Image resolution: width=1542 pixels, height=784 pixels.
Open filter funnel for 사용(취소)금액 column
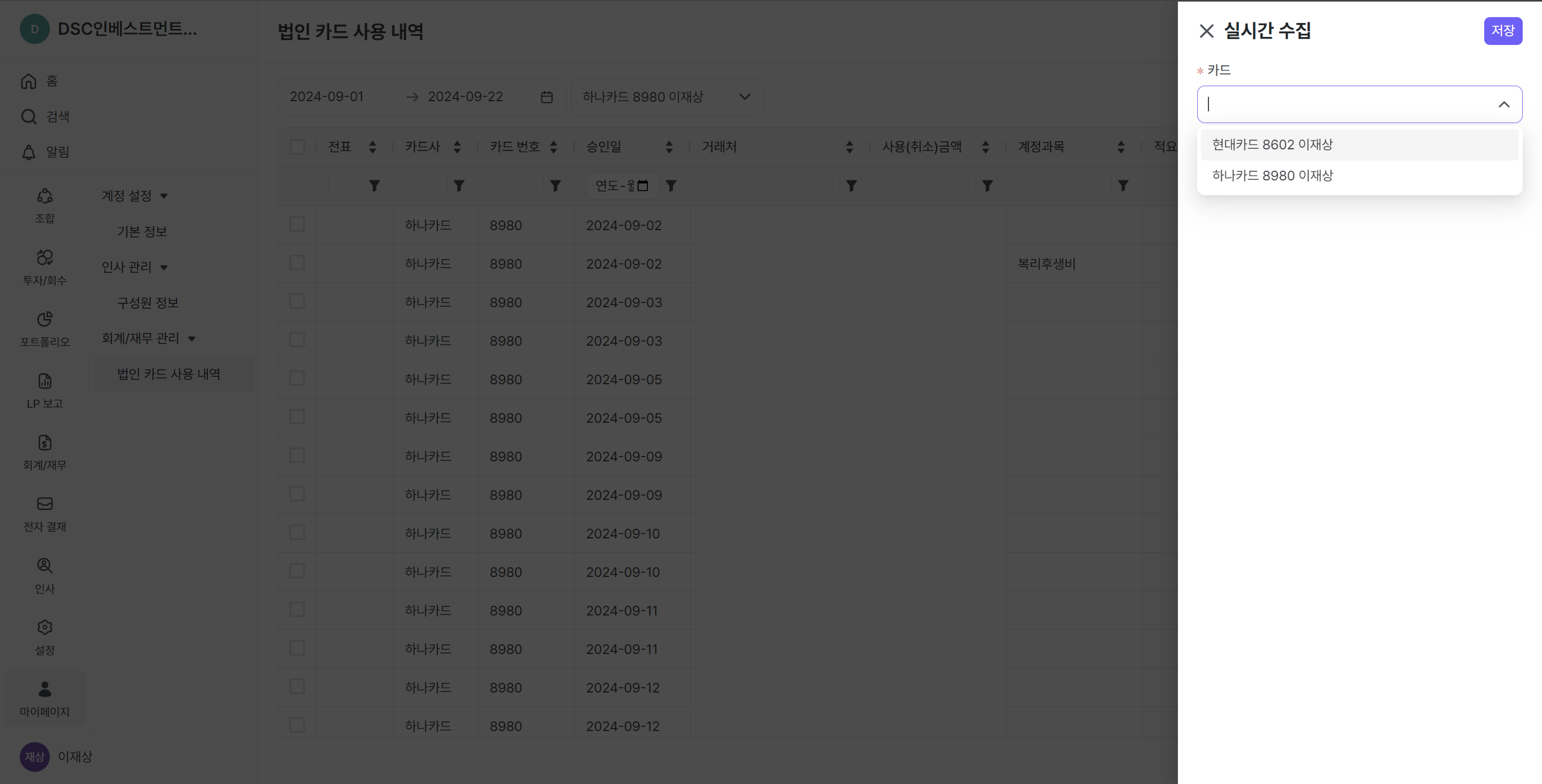pyautogui.click(x=987, y=186)
